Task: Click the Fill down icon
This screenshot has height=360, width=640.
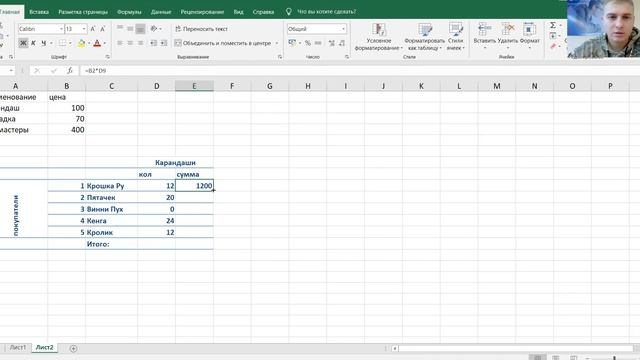Action: coord(553,36)
